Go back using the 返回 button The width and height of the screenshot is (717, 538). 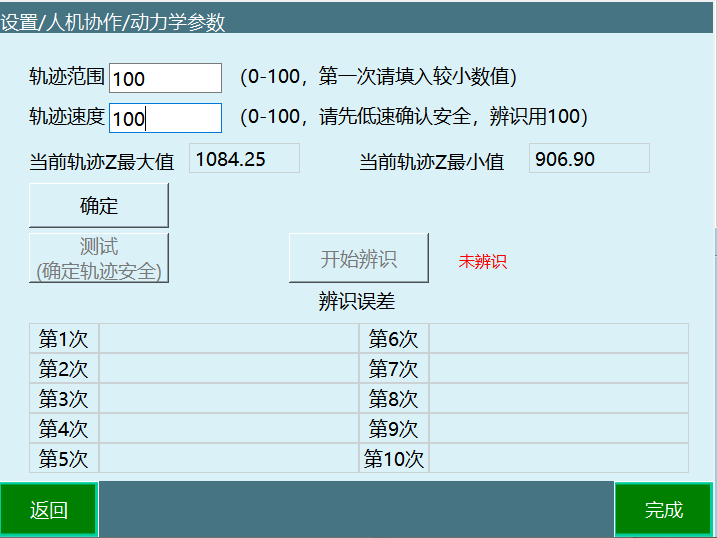pos(49,510)
